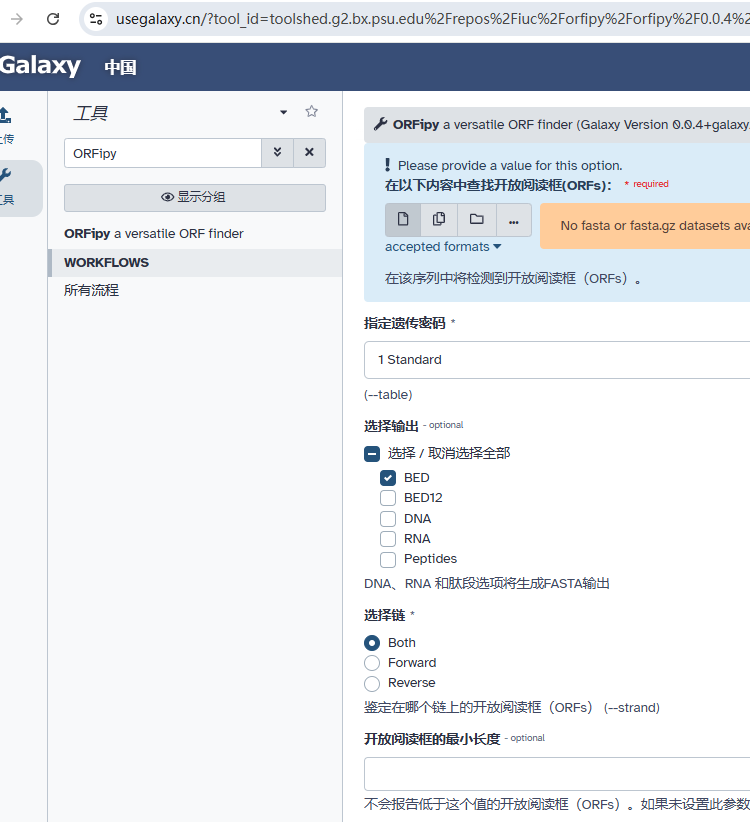Select the multiple datasets input icon
This screenshot has width=750, height=822.
coord(437,219)
